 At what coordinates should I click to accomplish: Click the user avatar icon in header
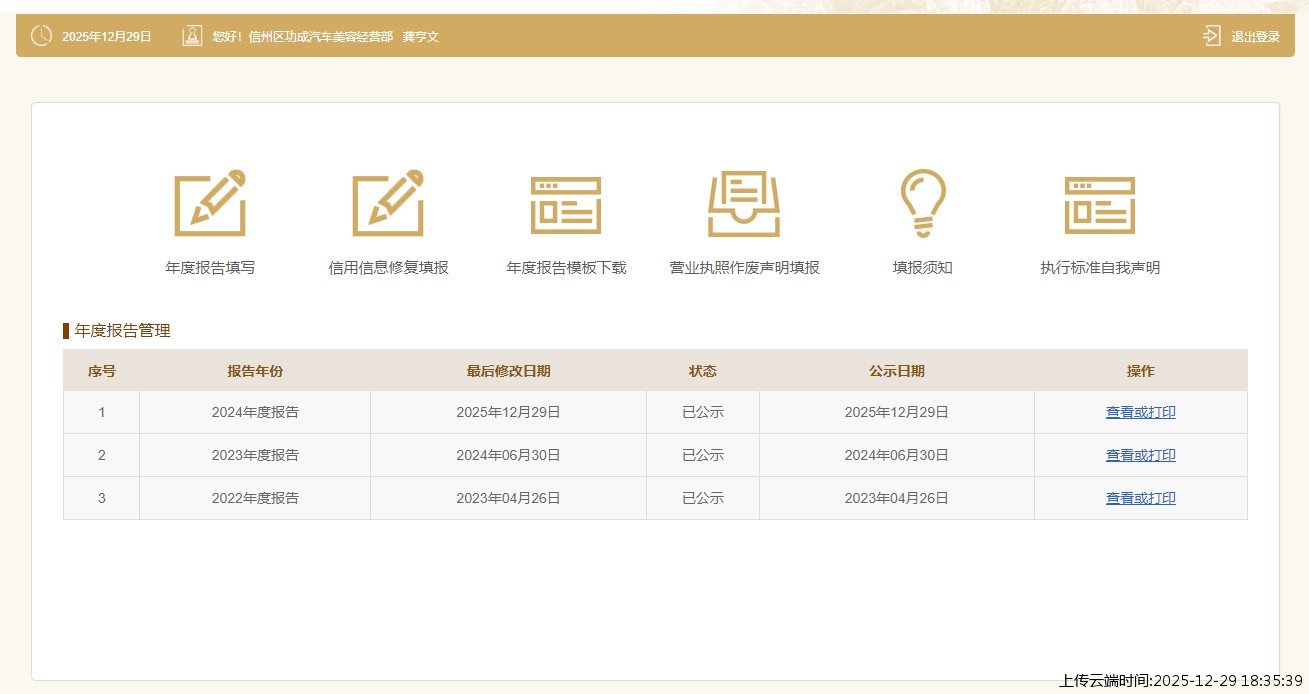(192, 36)
